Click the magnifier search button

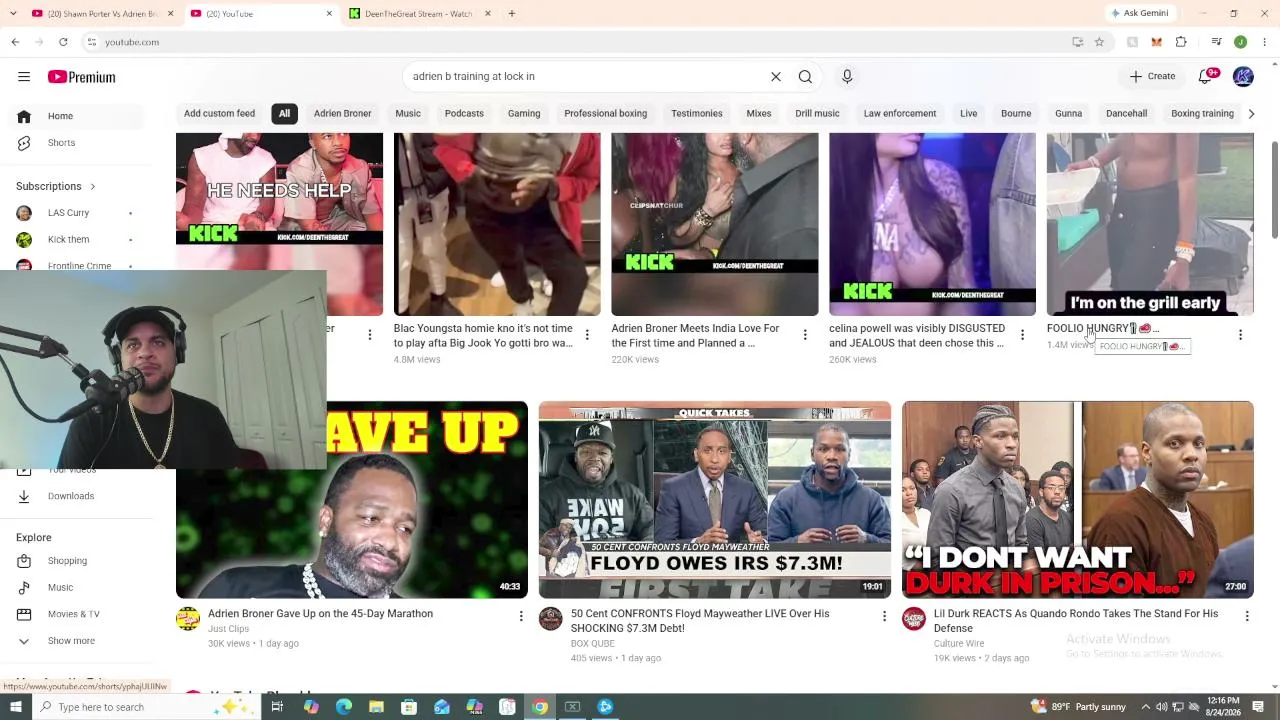805,77
